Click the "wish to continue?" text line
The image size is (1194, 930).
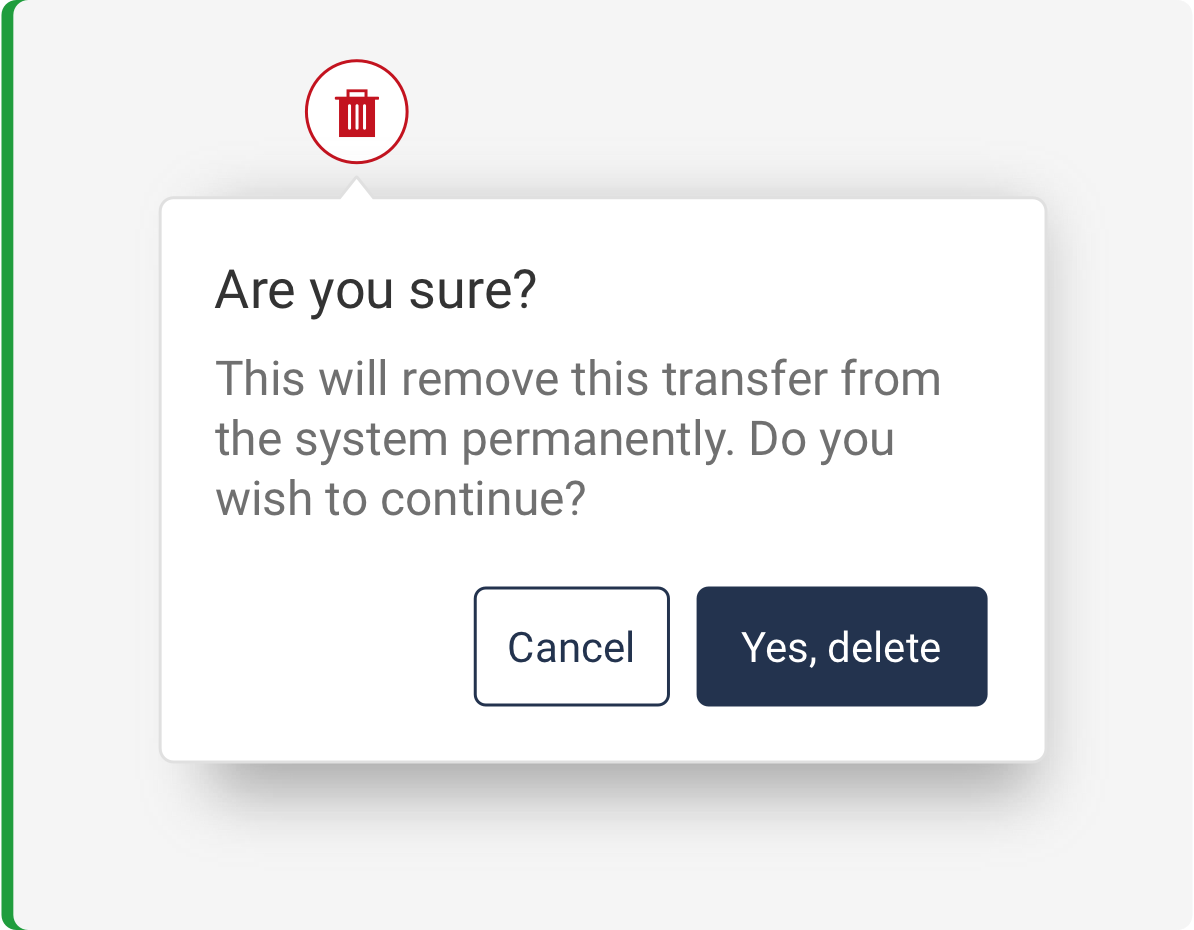point(399,499)
